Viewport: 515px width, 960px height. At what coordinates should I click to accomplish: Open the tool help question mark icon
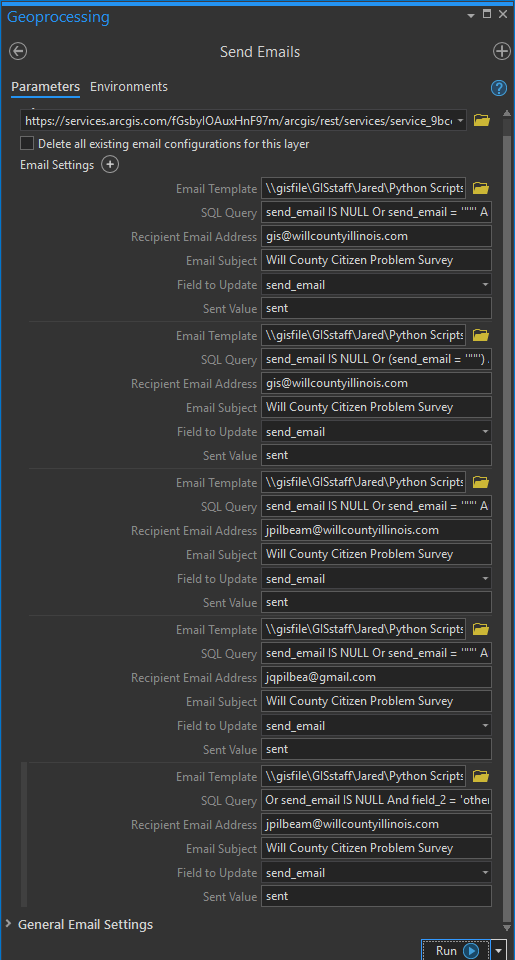pos(499,88)
